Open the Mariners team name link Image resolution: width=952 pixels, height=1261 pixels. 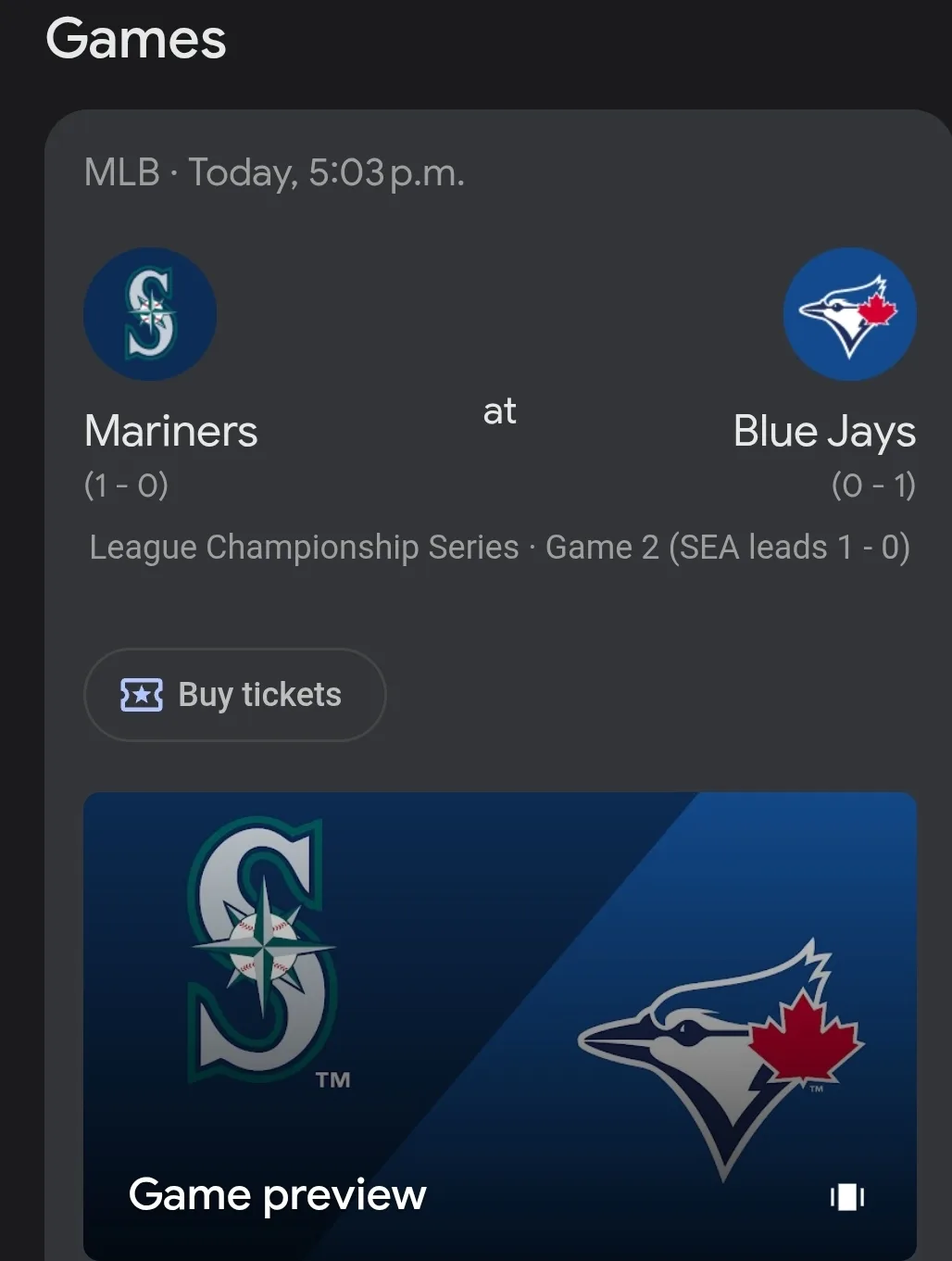point(171,431)
